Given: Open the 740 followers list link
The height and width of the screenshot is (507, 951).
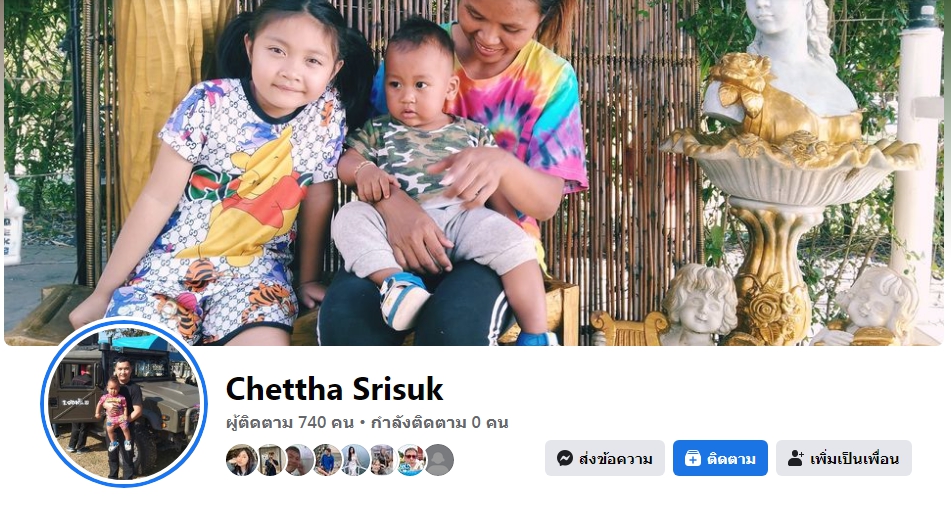Looking at the screenshot, I should [289, 423].
